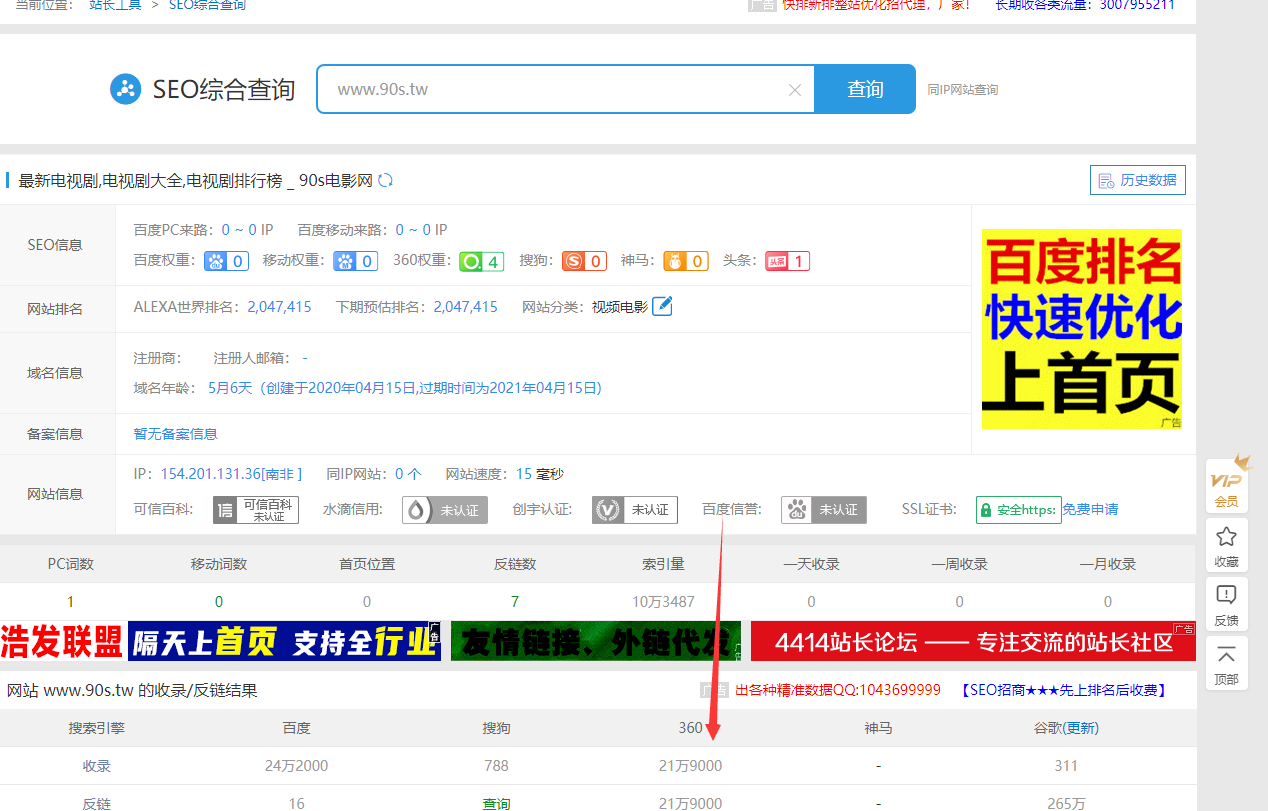Open the VIP 会员 sidebar item
Viewport: 1268px width, 811px height.
(x=1227, y=485)
